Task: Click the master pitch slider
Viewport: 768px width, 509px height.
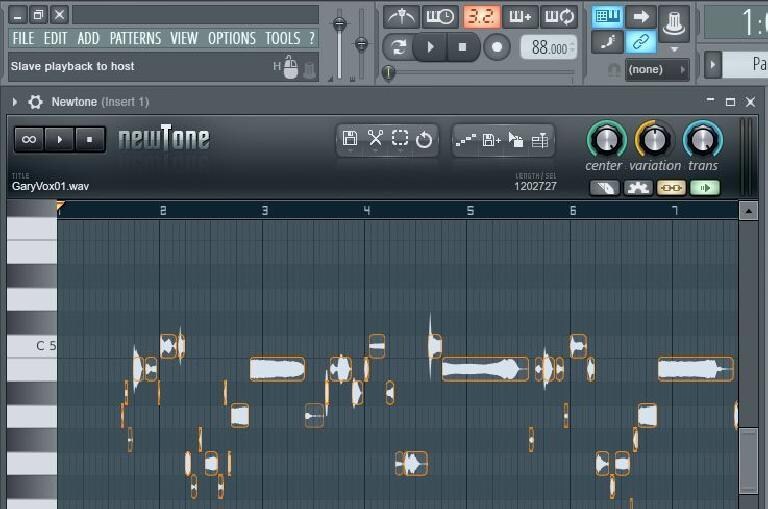Action: pyautogui.click(x=361, y=44)
